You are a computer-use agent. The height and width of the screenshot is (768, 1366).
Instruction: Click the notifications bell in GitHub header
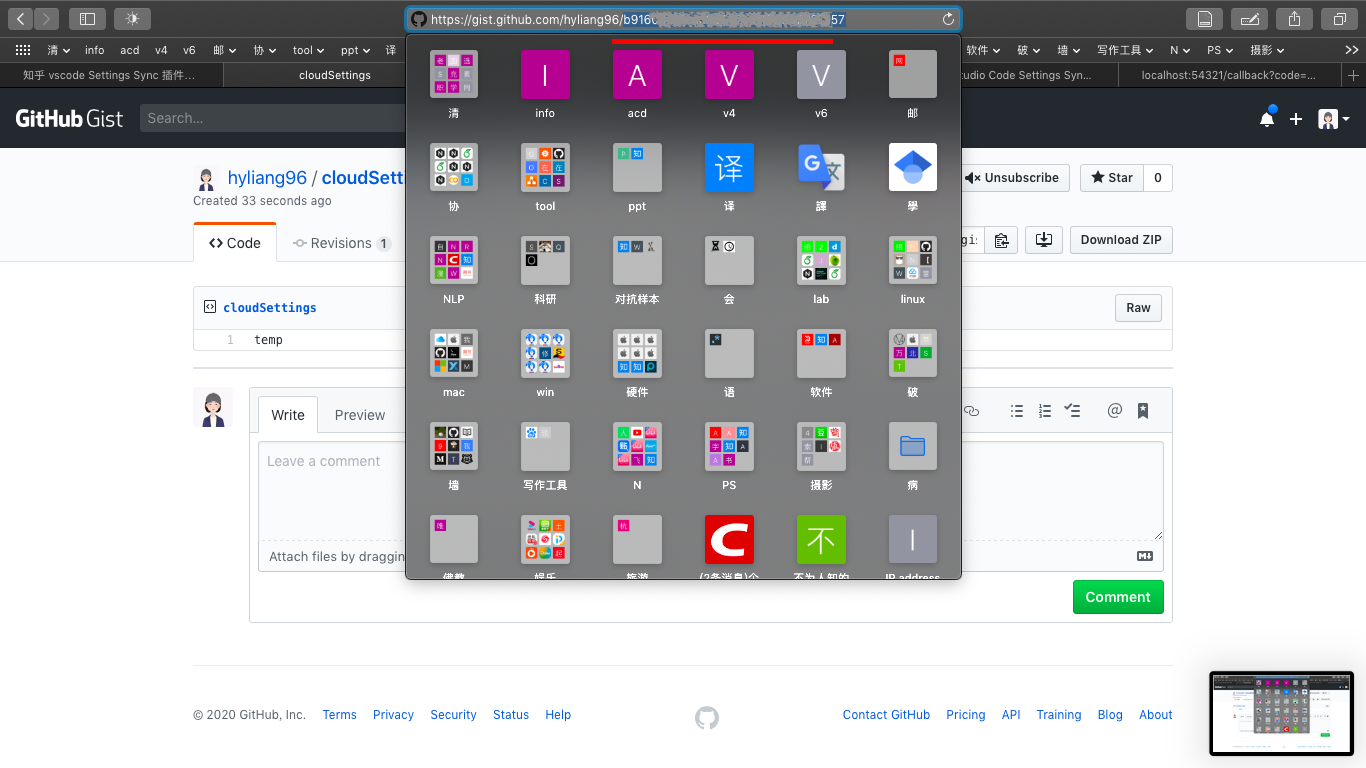1266,119
